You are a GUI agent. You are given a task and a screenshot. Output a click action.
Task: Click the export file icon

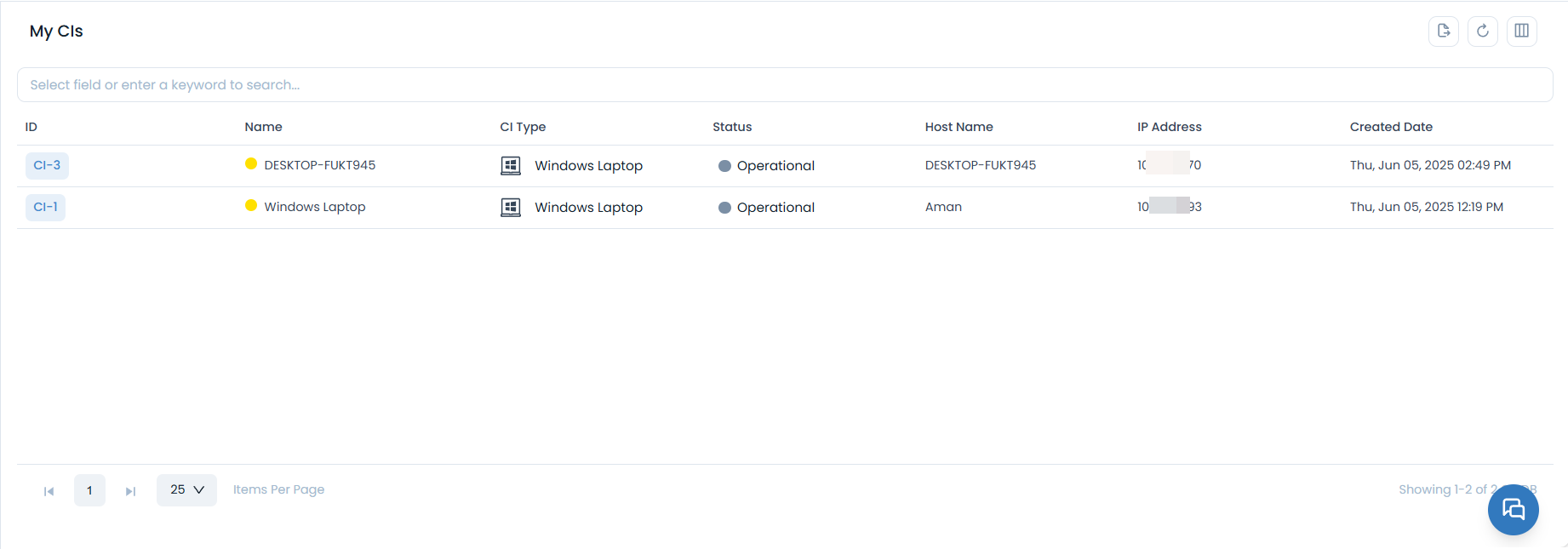point(1443,31)
